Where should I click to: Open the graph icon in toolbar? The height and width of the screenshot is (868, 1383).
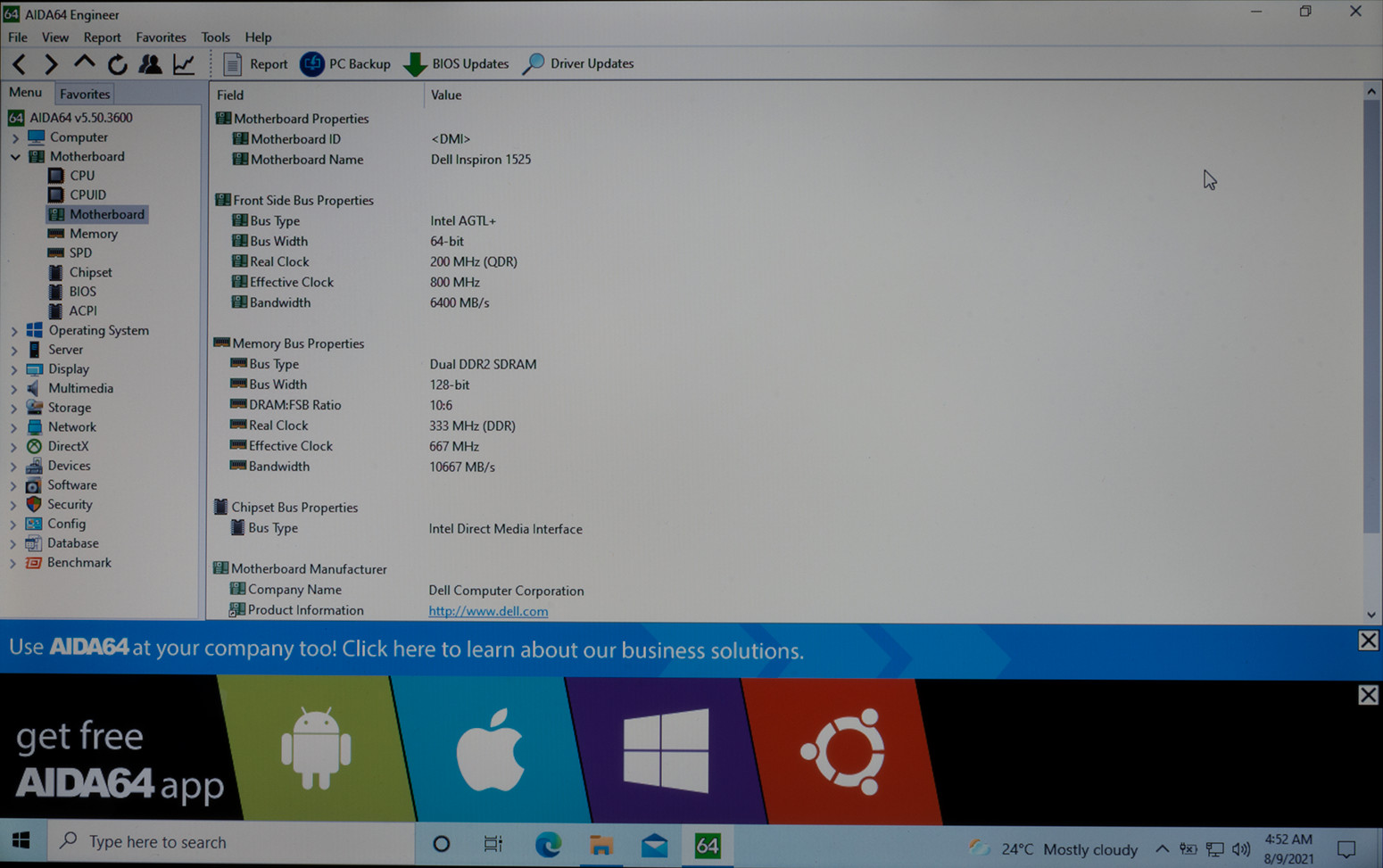pyautogui.click(x=184, y=64)
